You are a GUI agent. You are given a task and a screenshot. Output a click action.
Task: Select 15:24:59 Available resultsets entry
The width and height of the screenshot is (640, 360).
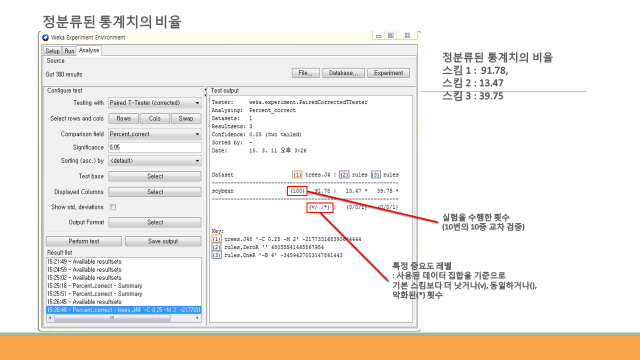(84, 270)
